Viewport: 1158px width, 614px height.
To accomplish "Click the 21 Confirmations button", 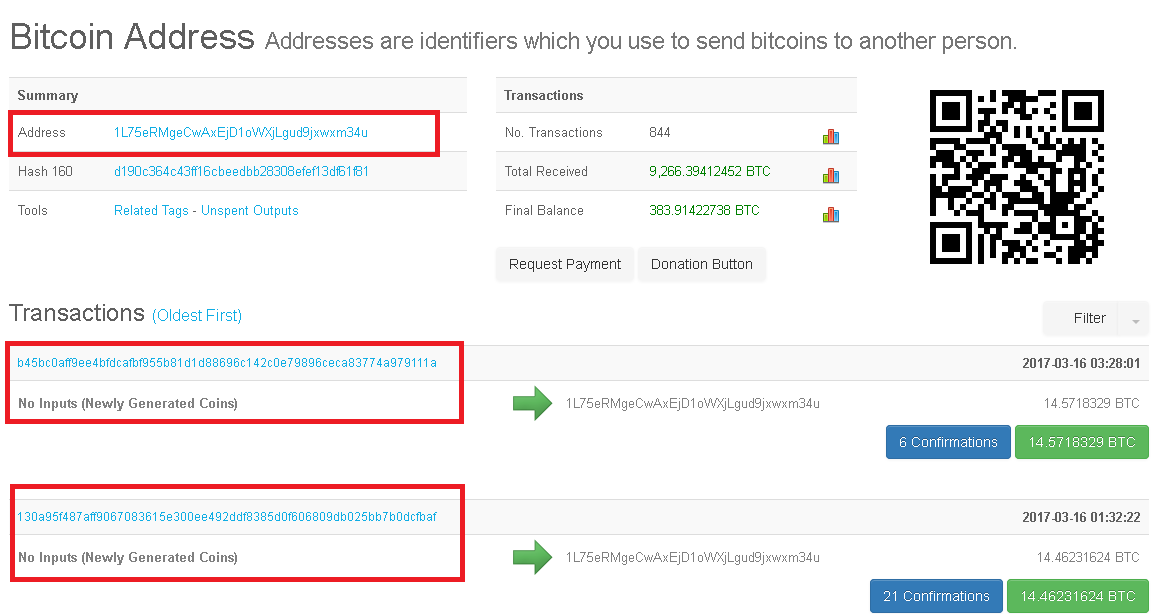I will [x=936, y=596].
